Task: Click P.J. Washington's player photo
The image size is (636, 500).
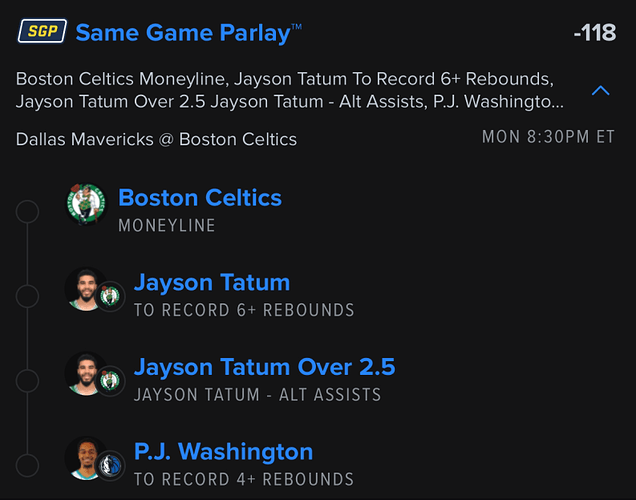Action: pyautogui.click(x=84, y=459)
